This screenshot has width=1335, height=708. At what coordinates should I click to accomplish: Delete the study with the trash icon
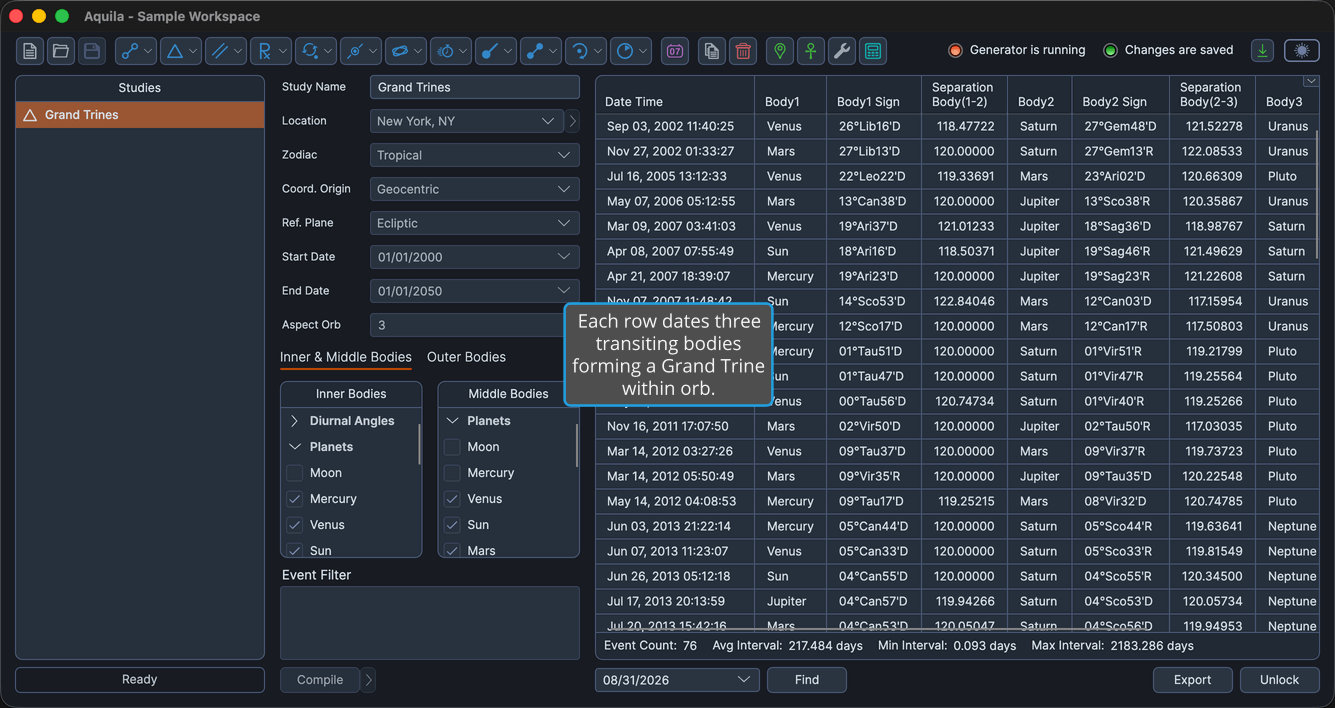pos(743,51)
